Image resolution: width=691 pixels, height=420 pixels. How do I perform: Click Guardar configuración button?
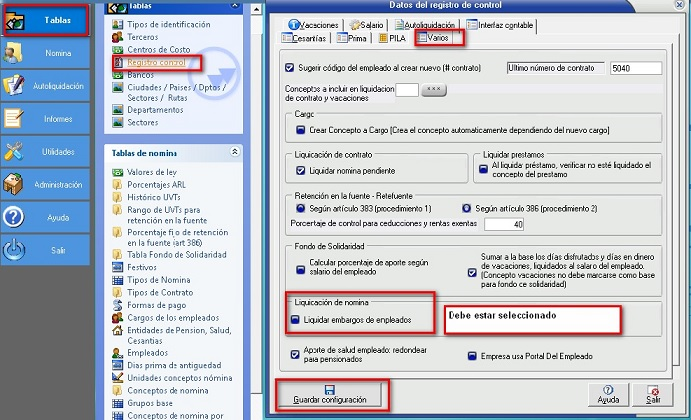329,394
